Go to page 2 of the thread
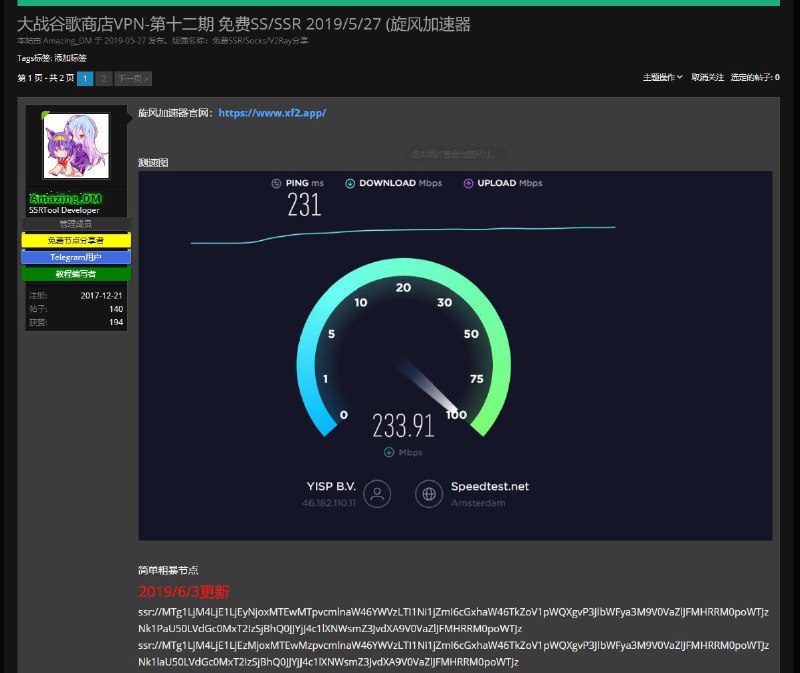 tap(104, 79)
